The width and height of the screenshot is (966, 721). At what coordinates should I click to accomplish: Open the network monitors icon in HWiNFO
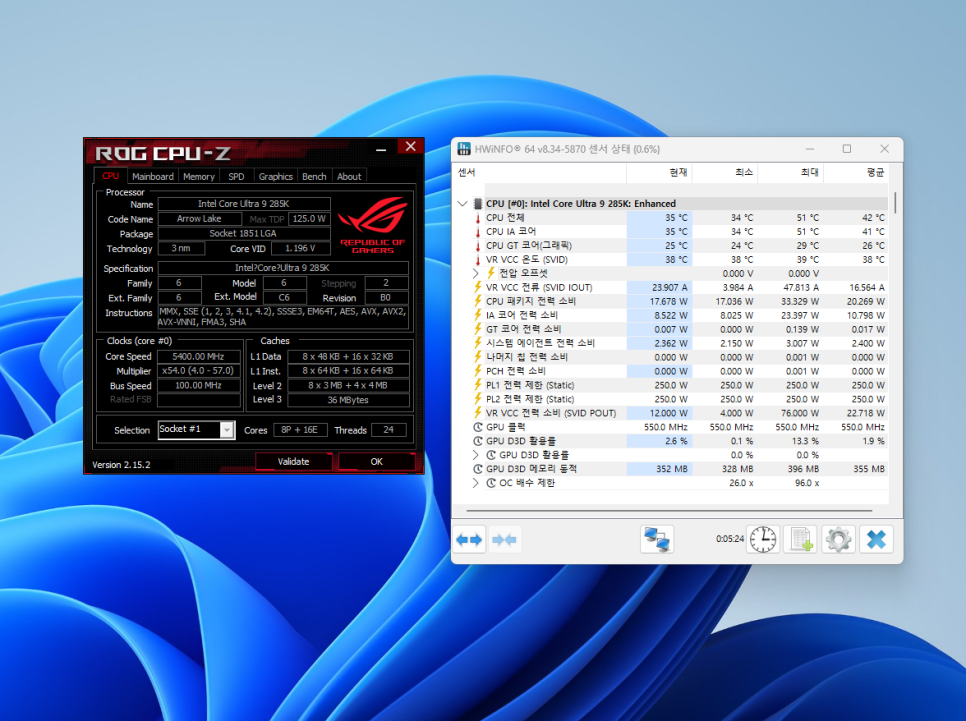pyautogui.click(x=657, y=539)
